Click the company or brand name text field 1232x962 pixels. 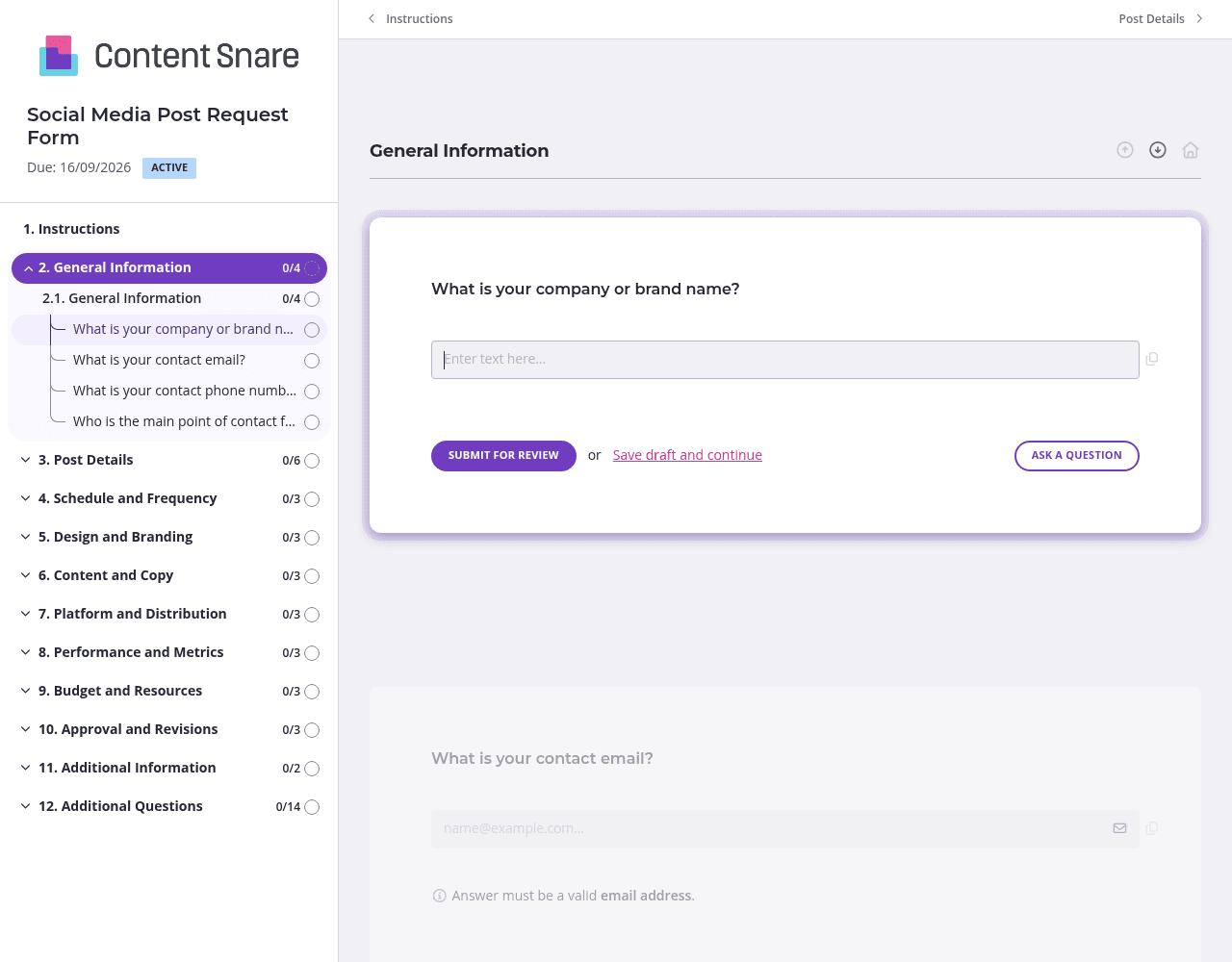click(x=785, y=360)
